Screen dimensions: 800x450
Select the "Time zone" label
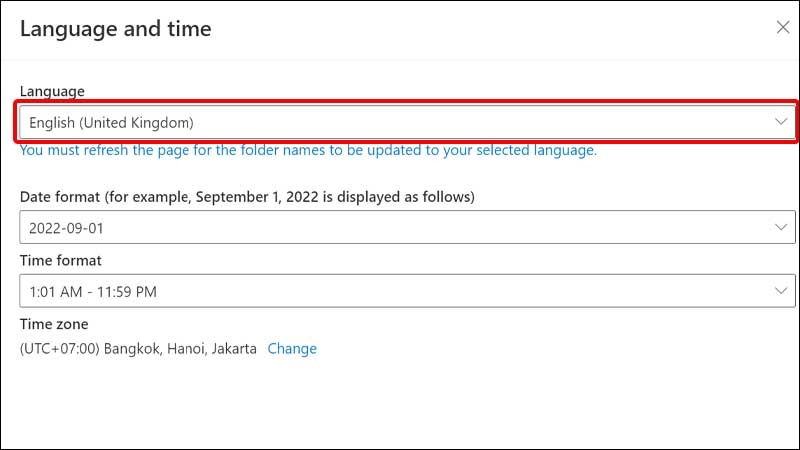(x=54, y=324)
